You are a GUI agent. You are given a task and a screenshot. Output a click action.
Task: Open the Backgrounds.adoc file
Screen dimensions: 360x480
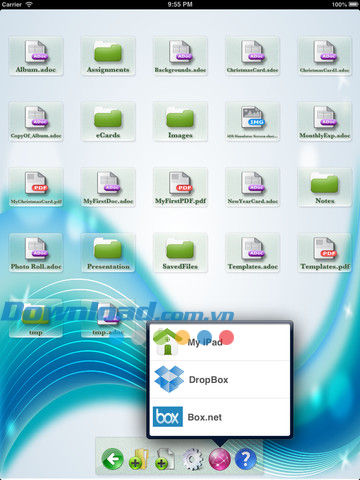180,56
